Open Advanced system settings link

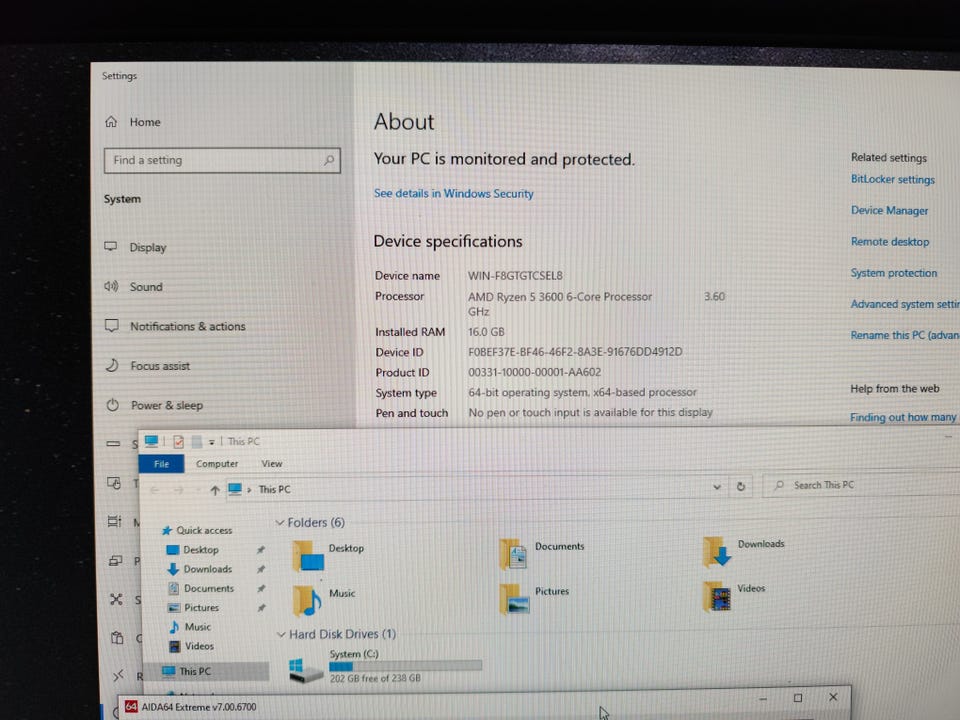905,304
